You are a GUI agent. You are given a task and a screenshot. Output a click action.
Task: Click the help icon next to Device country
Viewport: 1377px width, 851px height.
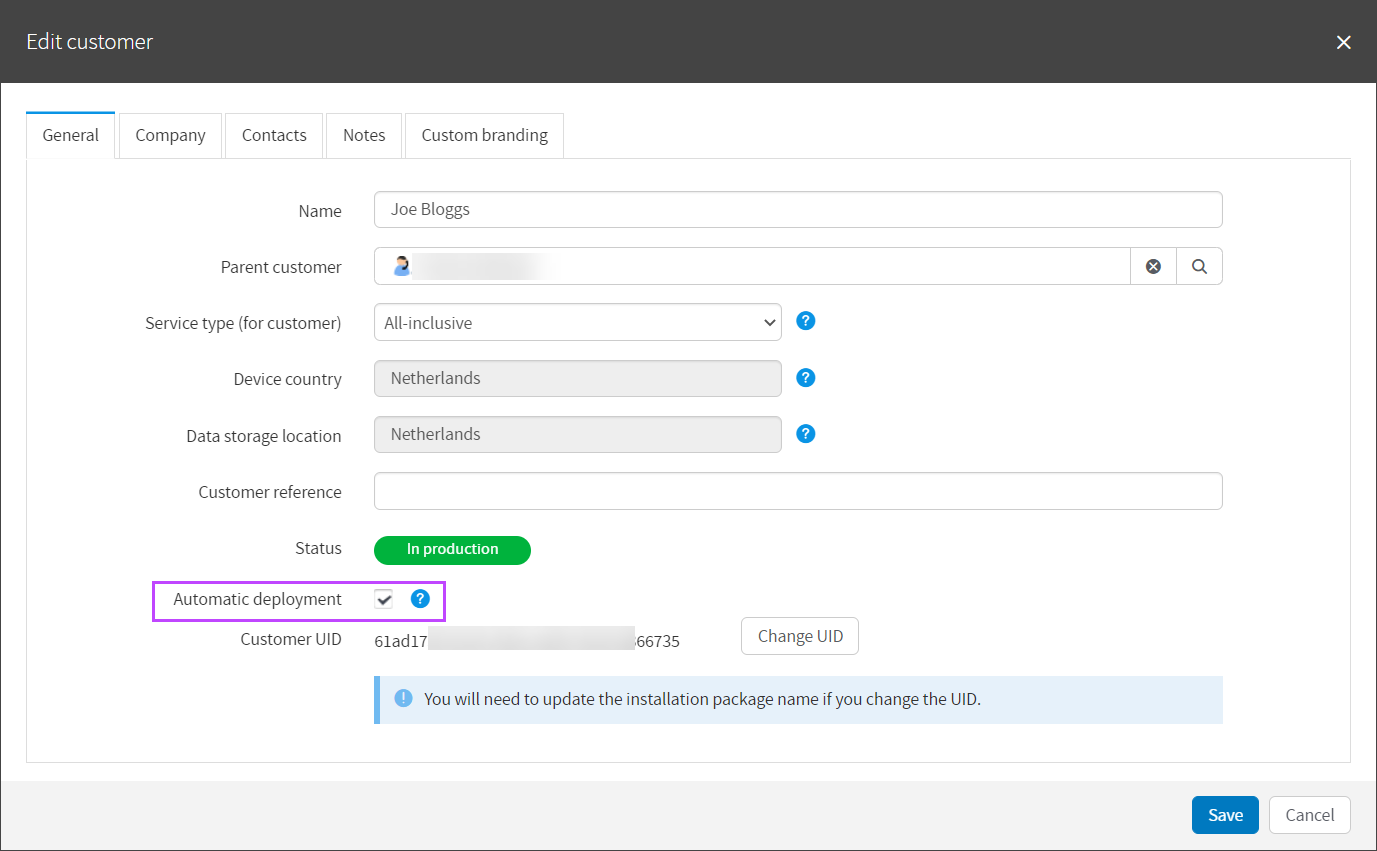pyautogui.click(x=806, y=378)
